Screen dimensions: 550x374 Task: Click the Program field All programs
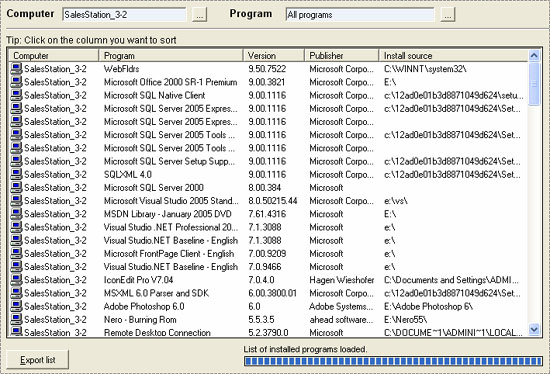tap(360, 15)
